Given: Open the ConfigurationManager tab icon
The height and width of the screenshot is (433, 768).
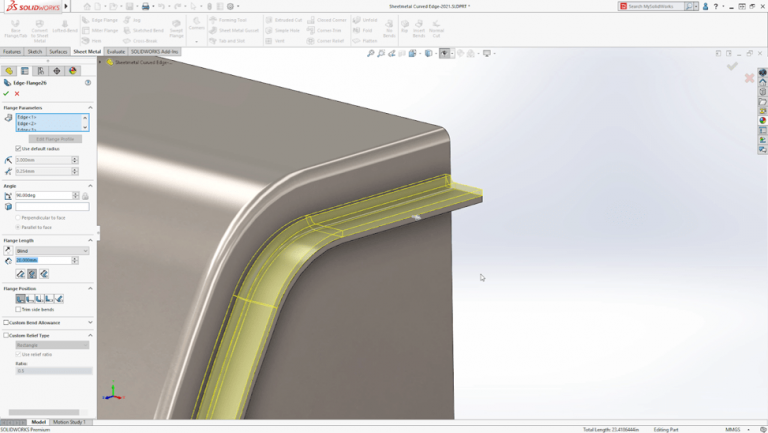Looking at the screenshot, I should (x=40, y=71).
